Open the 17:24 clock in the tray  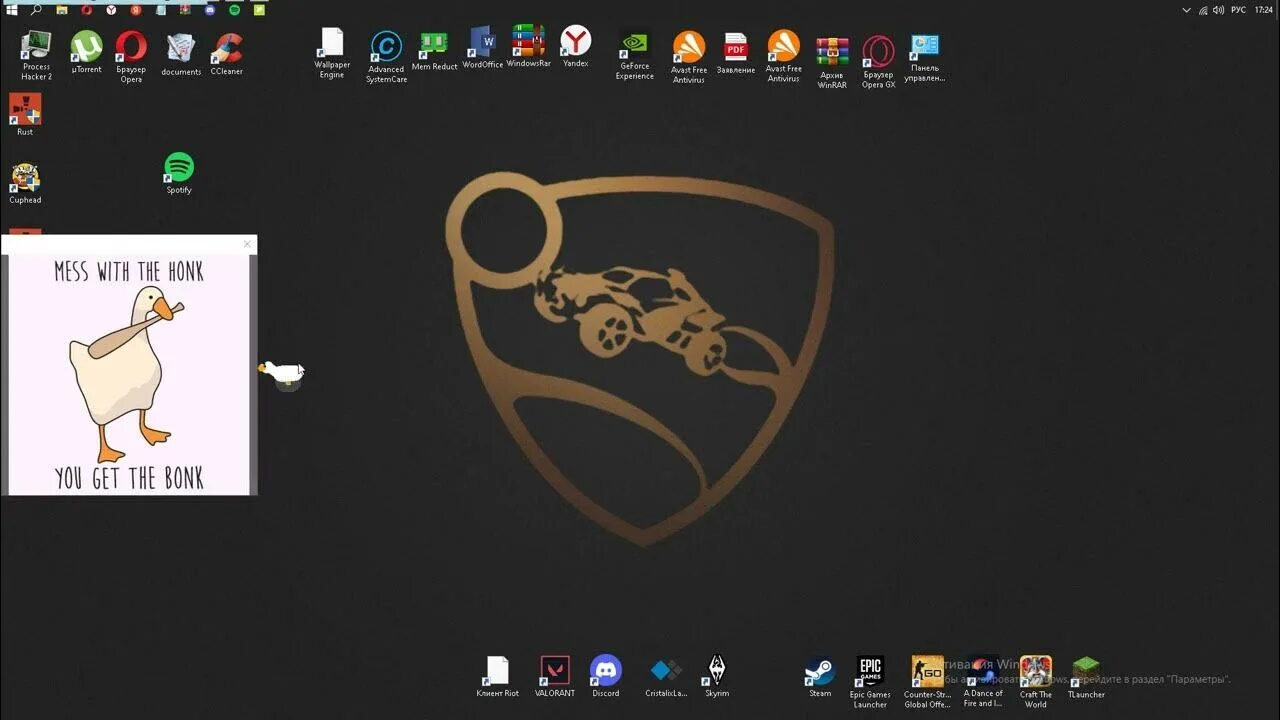coord(1265,10)
